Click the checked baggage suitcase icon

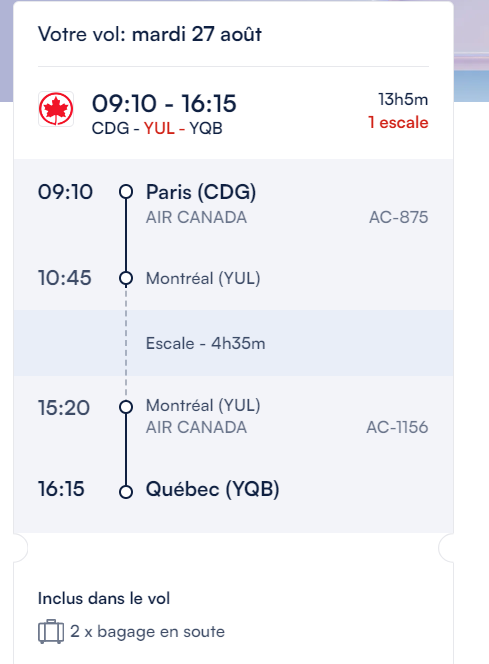click(51, 631)
